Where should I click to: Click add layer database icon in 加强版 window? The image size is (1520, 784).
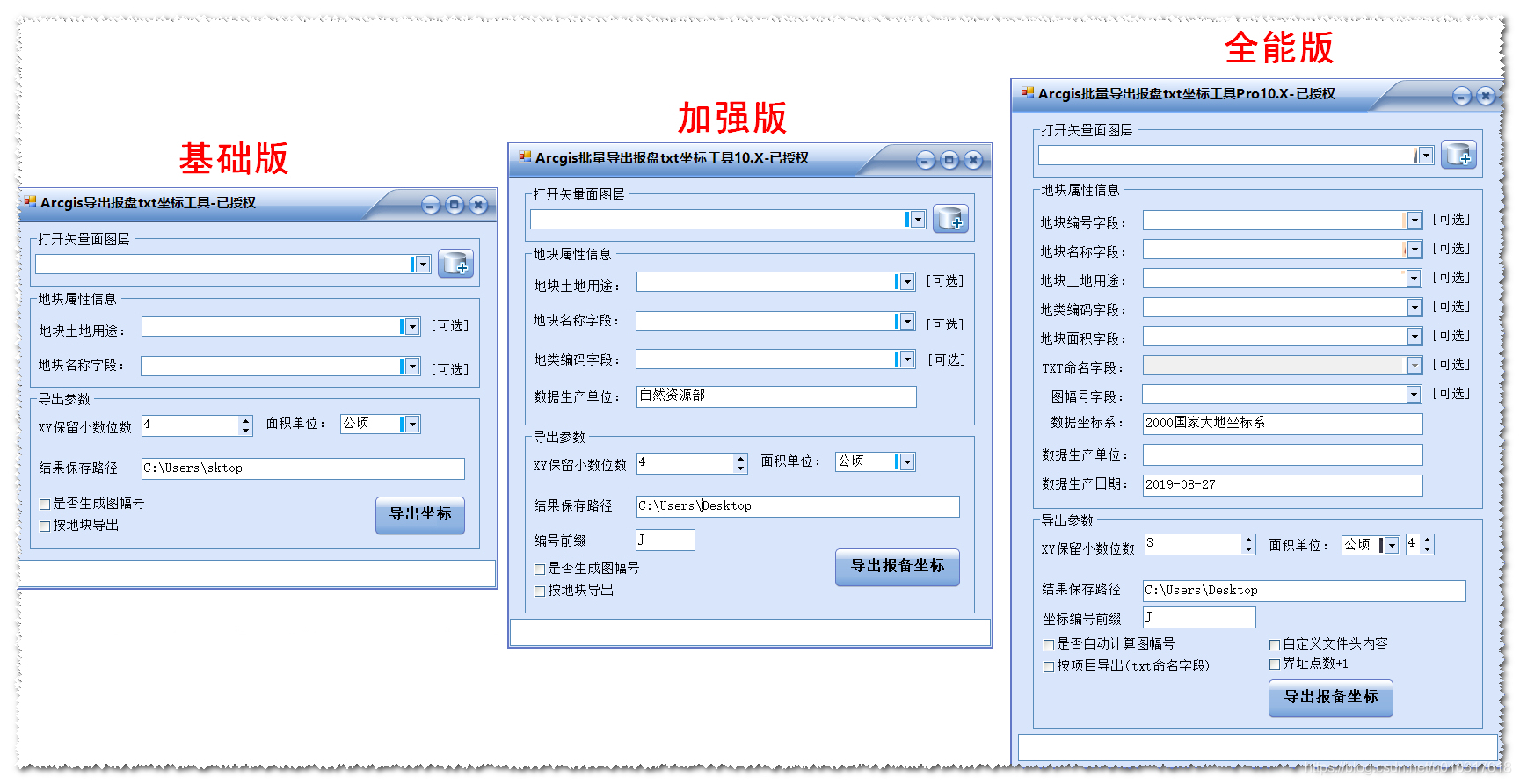pos(950,219)
